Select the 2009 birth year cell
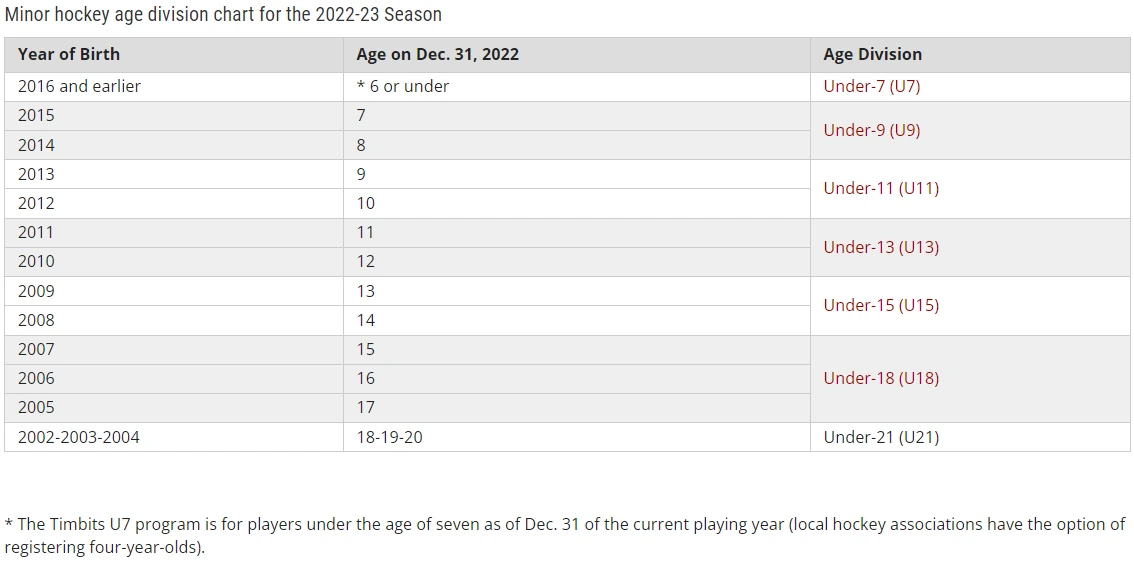The image size is (1134, 570). [x=174, y=291]
